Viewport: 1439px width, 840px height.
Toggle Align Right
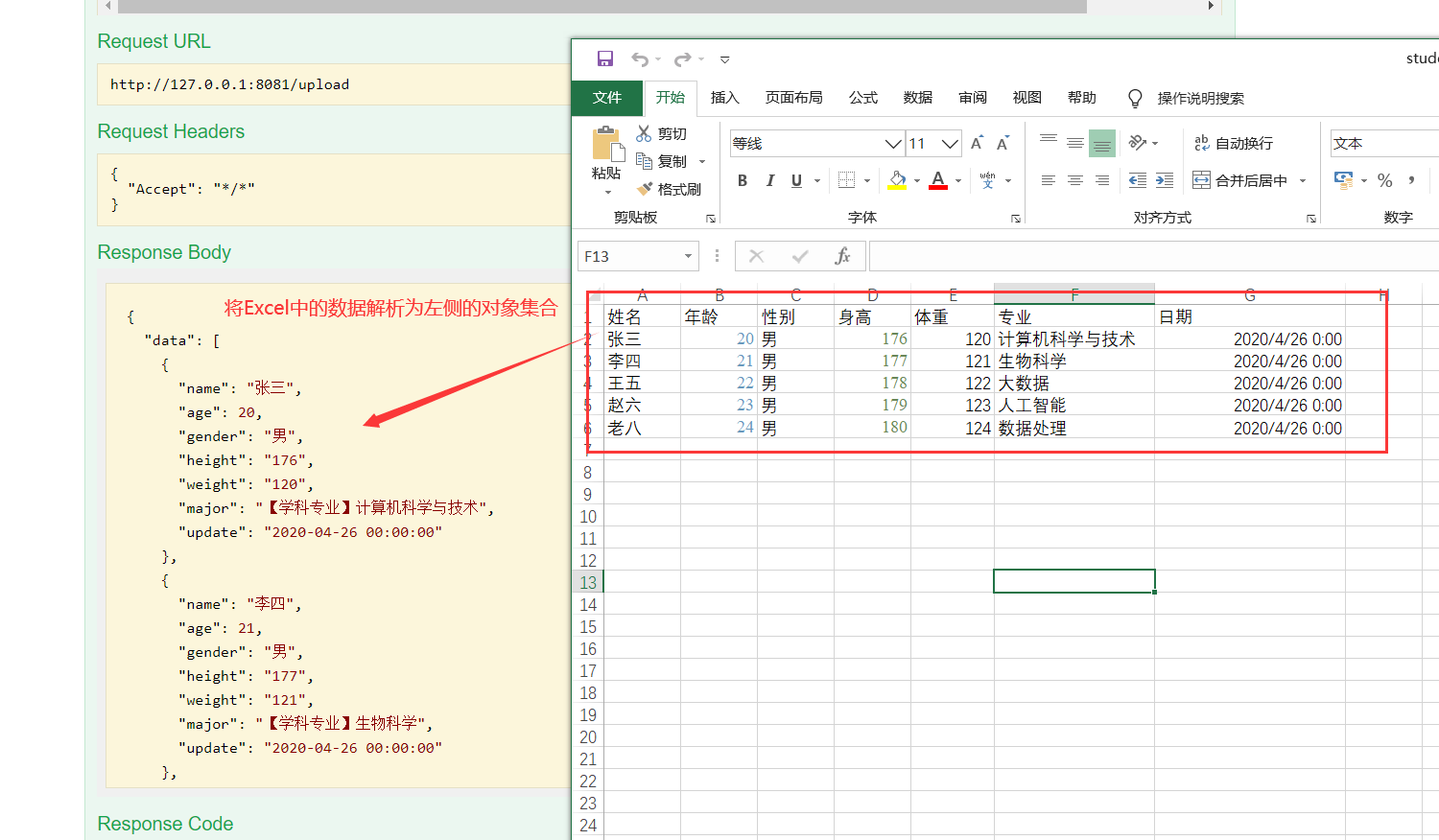(x=1102, y=180)
